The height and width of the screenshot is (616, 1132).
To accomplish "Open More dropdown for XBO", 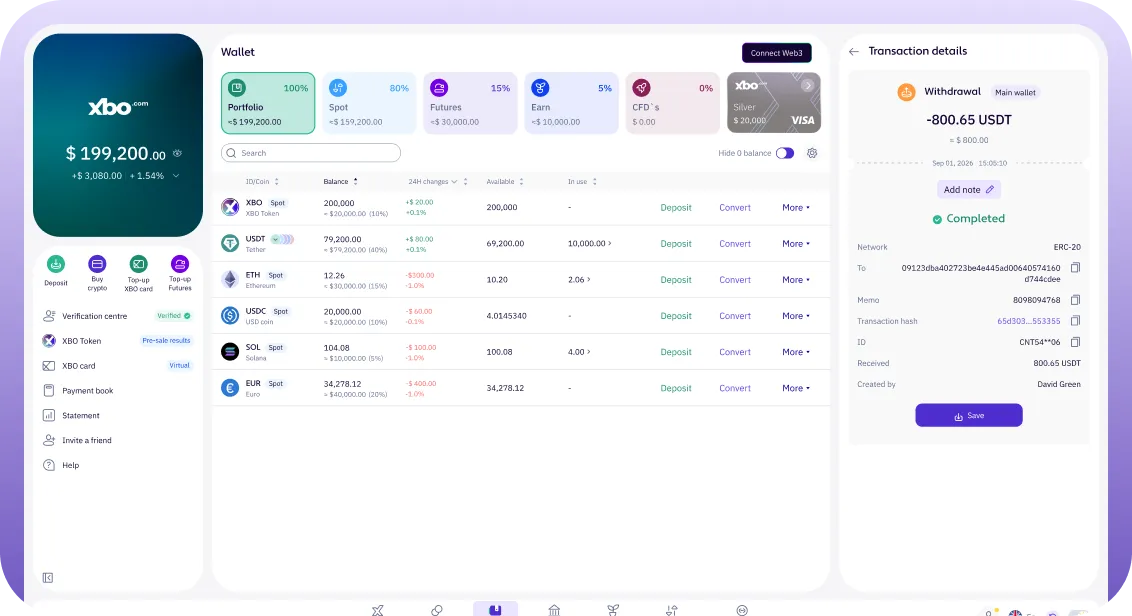I will pyautogui.click(x=796, y=207).
